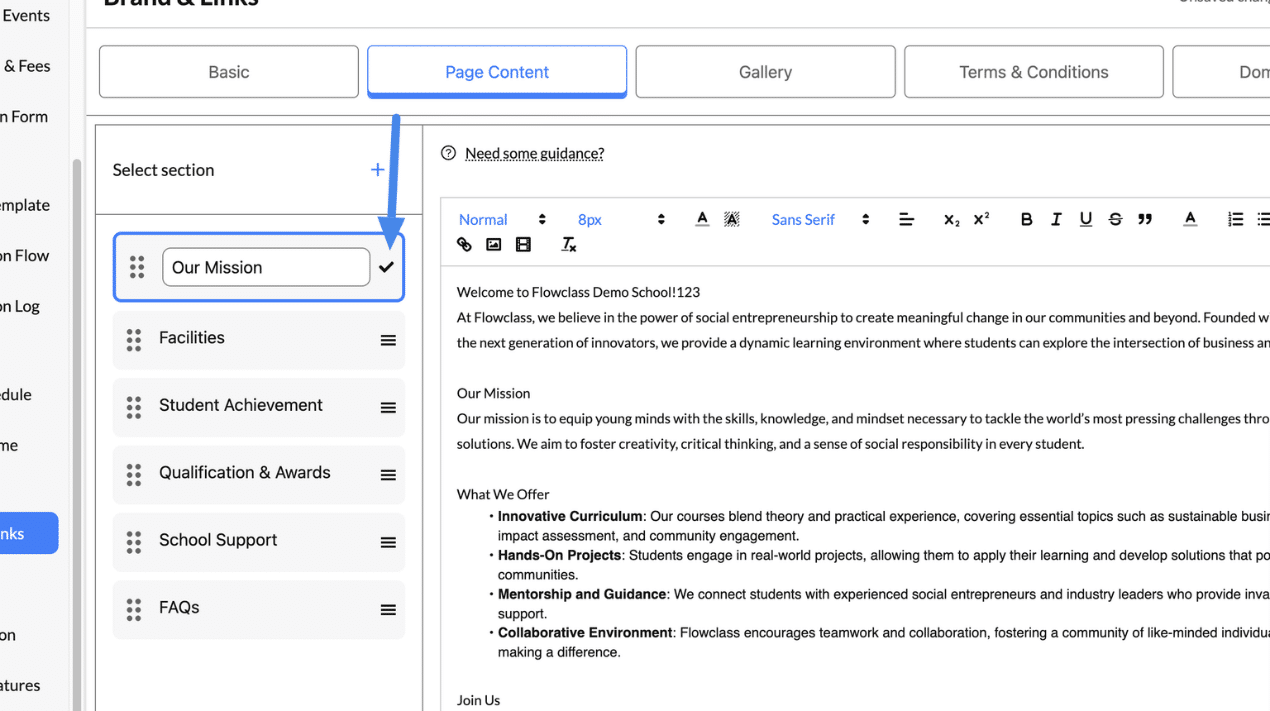Image resolution: width=1270 pixels, height=711 pixels.
Task: Select the School Support section
Action: tap(259, 542)
